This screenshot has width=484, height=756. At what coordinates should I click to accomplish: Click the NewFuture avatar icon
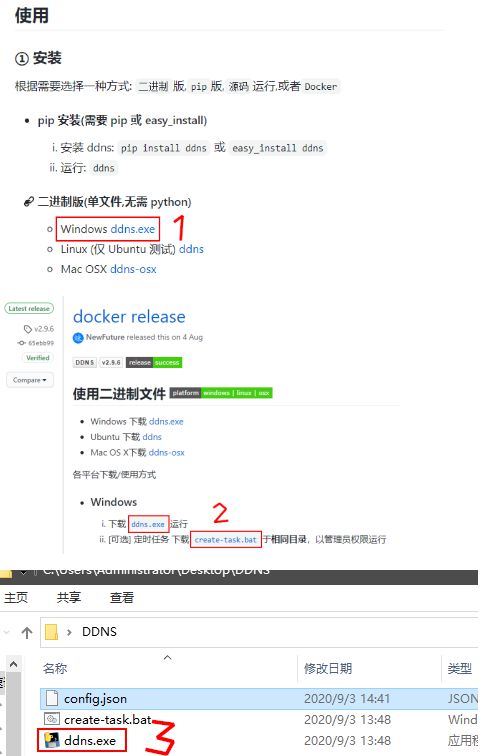78,338
